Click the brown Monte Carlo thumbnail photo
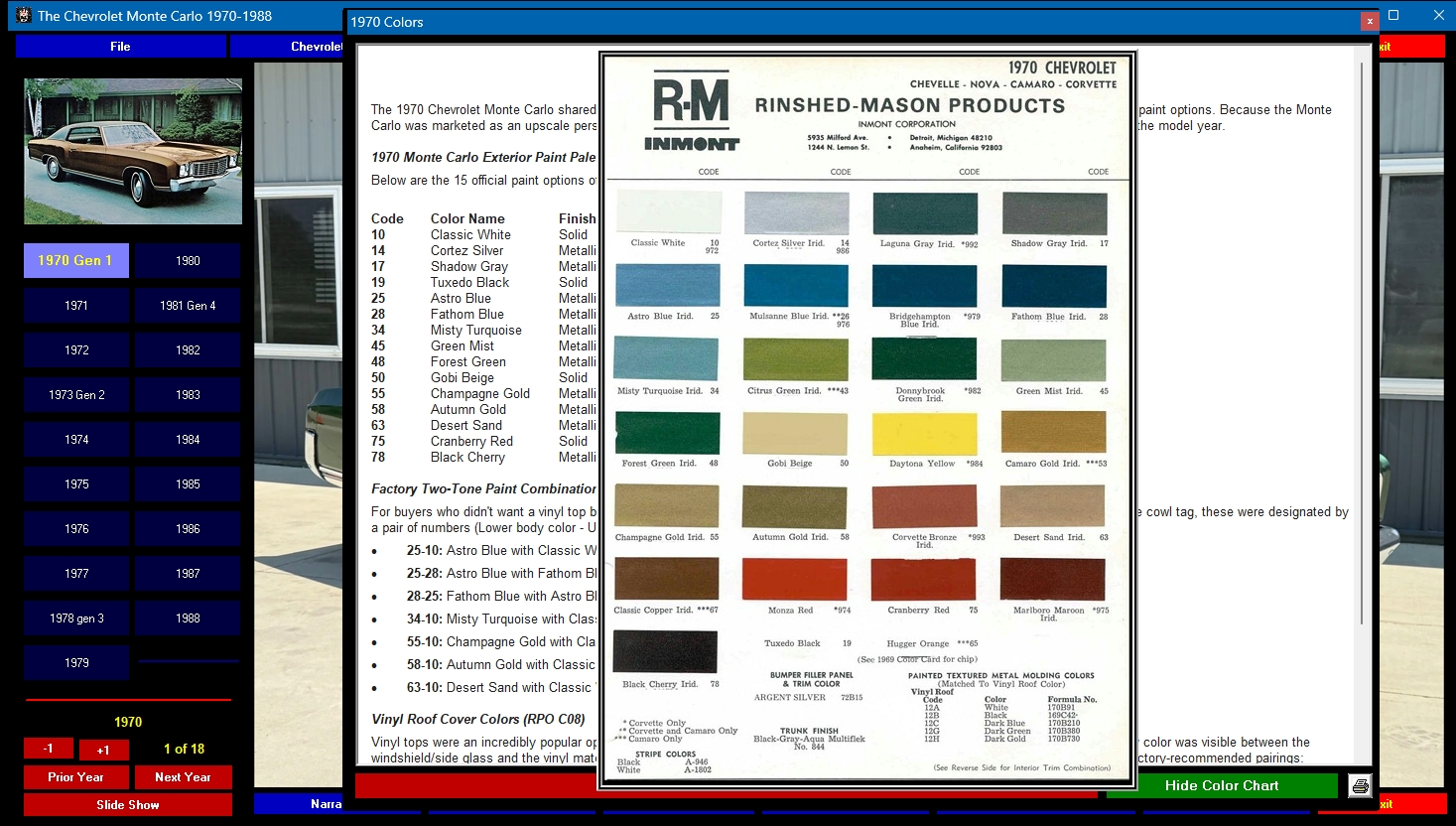Screen dimensions: 1456x826 133,152
